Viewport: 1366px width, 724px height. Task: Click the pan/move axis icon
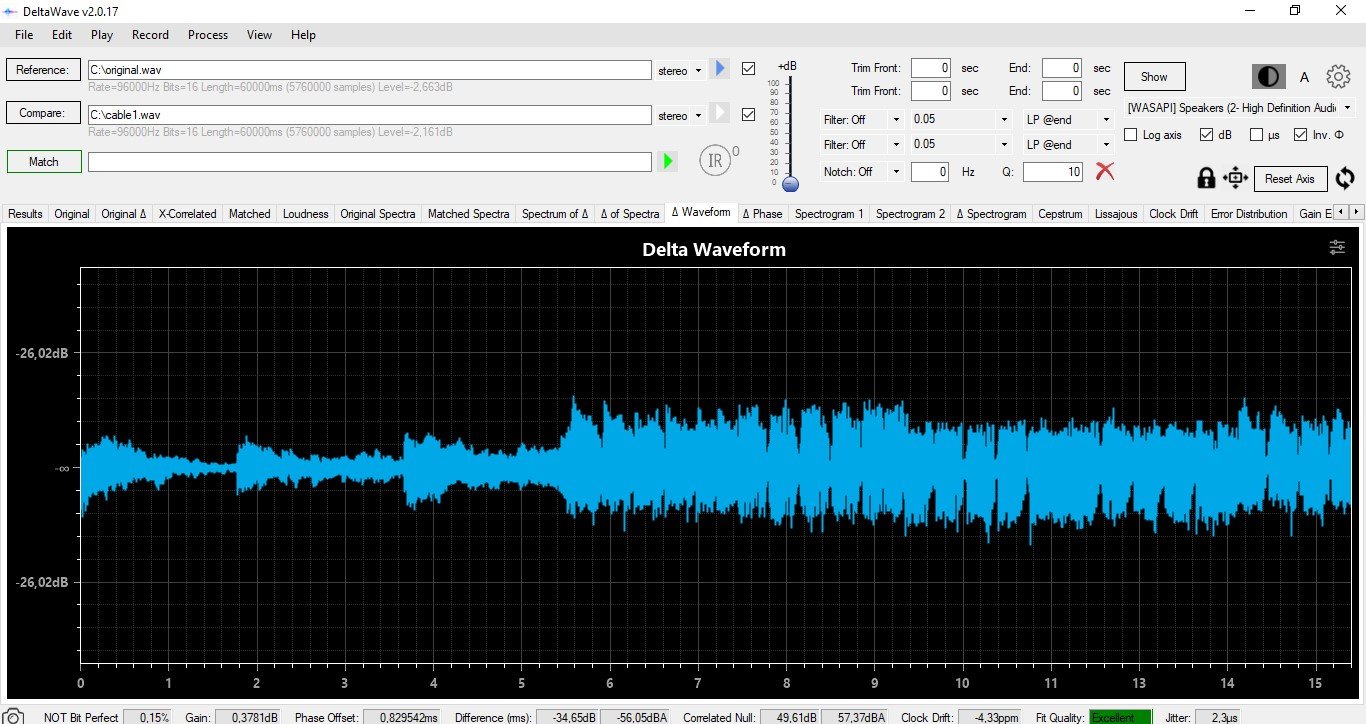pos(1236,178)
